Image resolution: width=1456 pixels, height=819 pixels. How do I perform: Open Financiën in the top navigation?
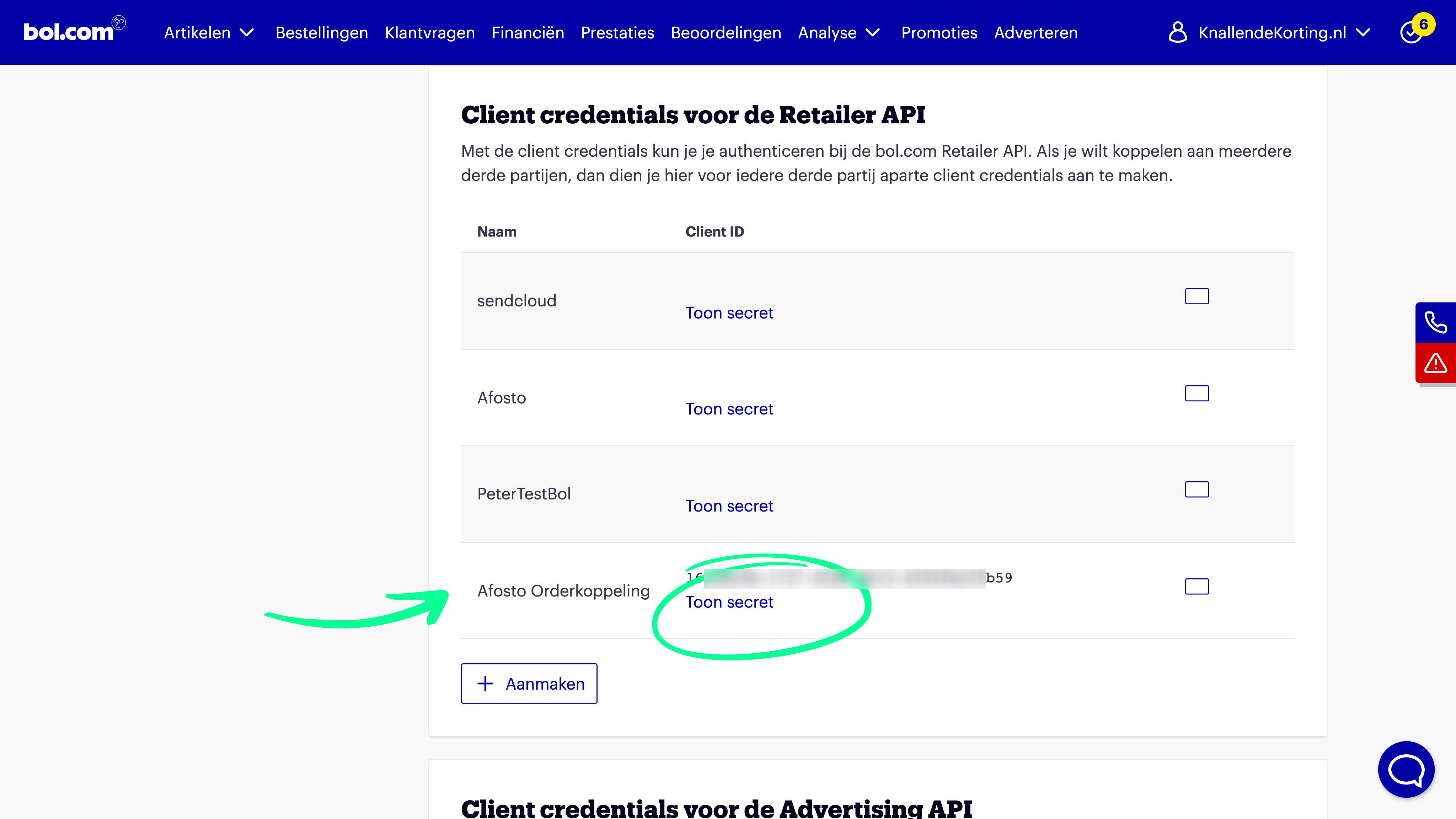(x=528, y=33)
